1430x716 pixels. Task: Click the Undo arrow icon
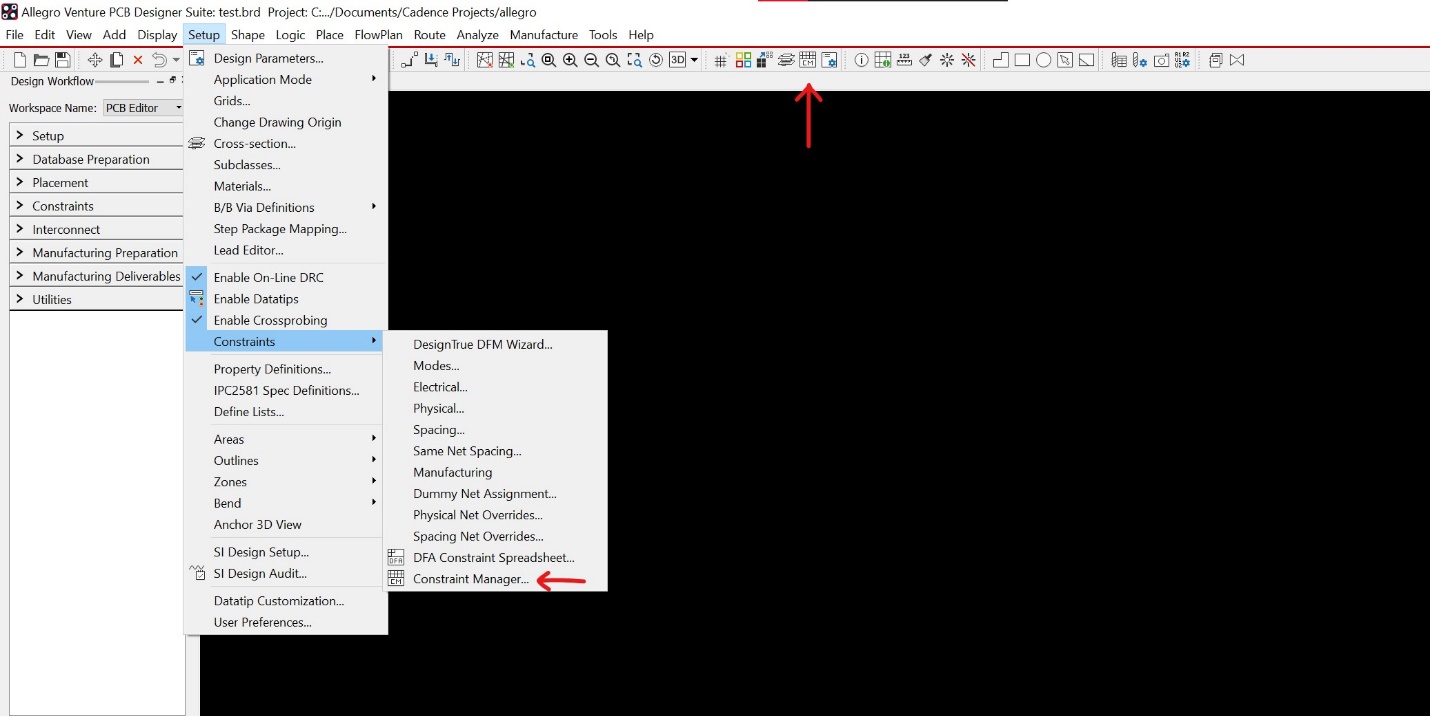pyautogui.click(x=159, y=60)
